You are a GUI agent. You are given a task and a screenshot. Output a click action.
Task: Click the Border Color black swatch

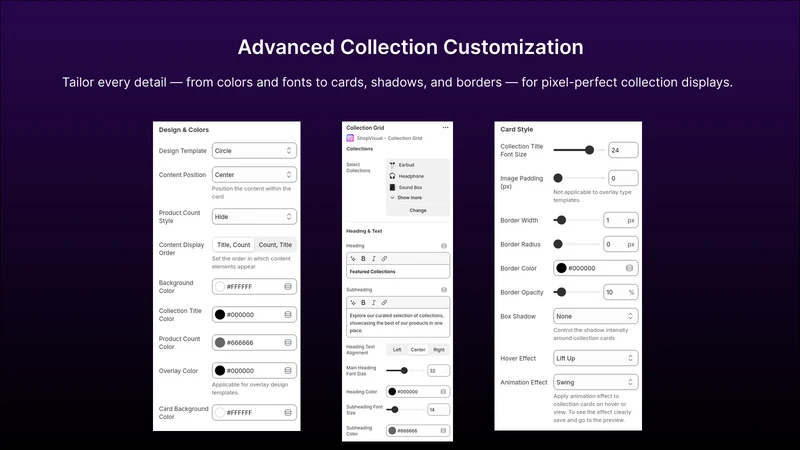561,268
